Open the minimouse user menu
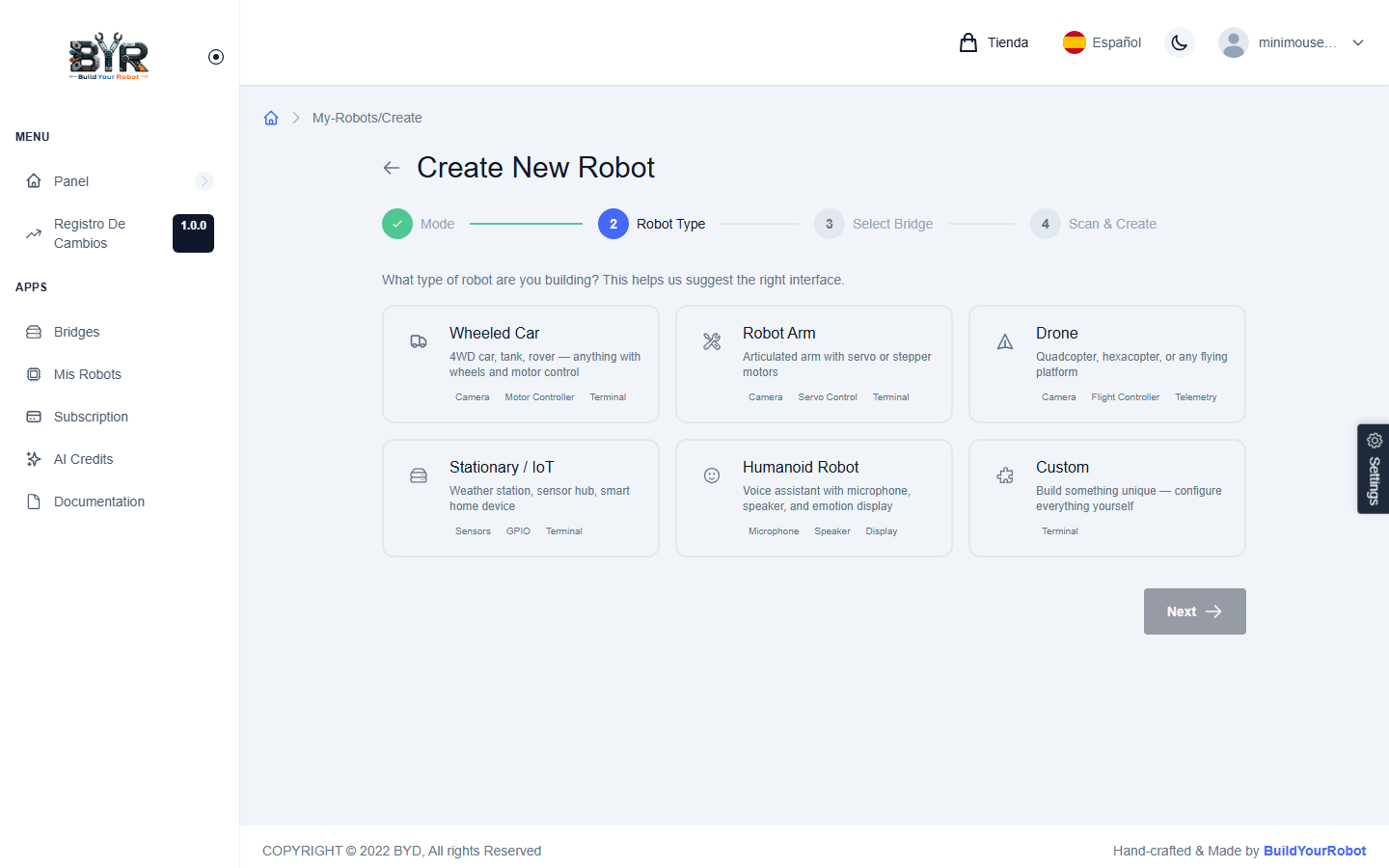The width and height of the screenshot is (1389, 868). click(1293, 42)
